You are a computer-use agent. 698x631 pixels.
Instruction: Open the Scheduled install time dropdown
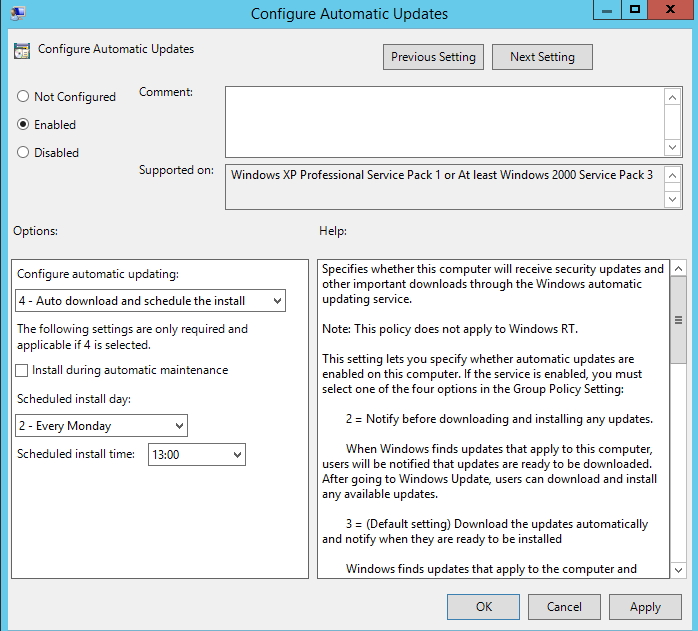197,454
